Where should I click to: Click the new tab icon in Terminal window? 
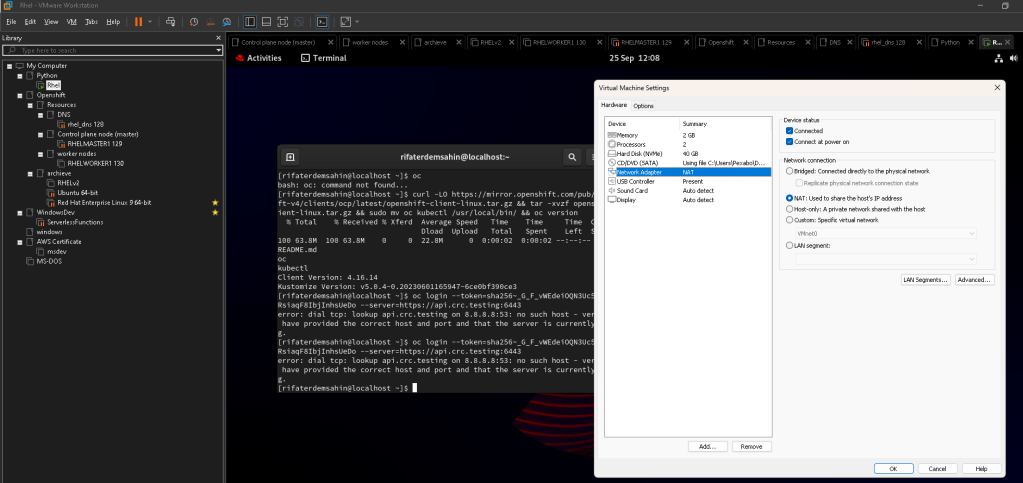(x=290, y=157)
